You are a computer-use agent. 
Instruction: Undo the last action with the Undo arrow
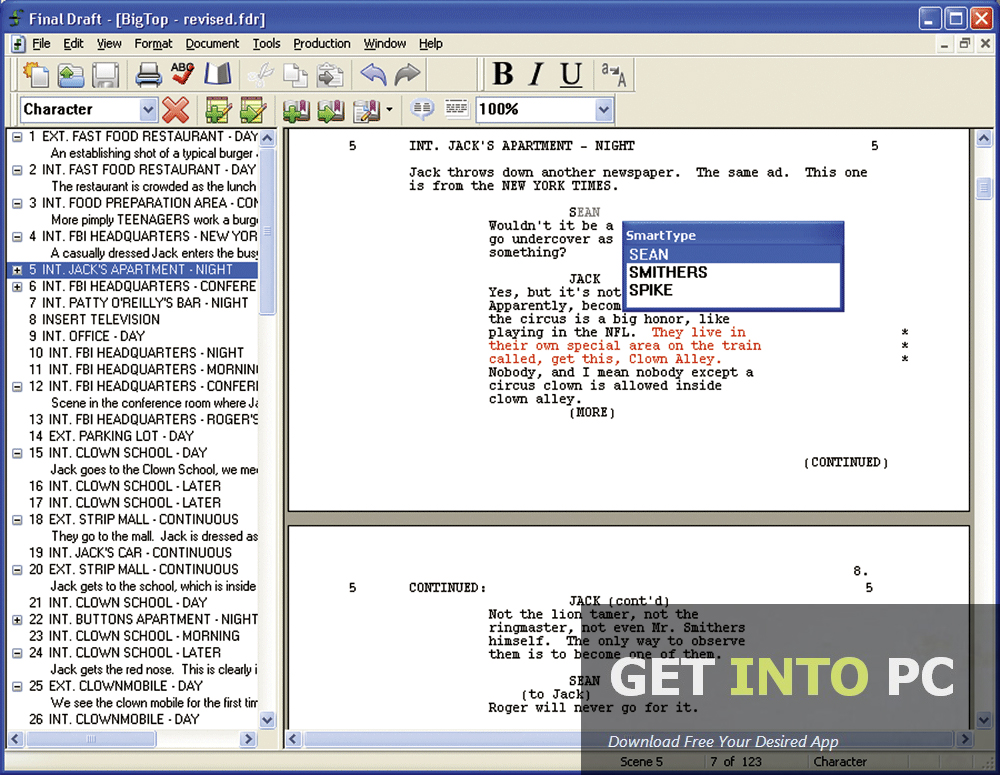[x=373, y=75]
